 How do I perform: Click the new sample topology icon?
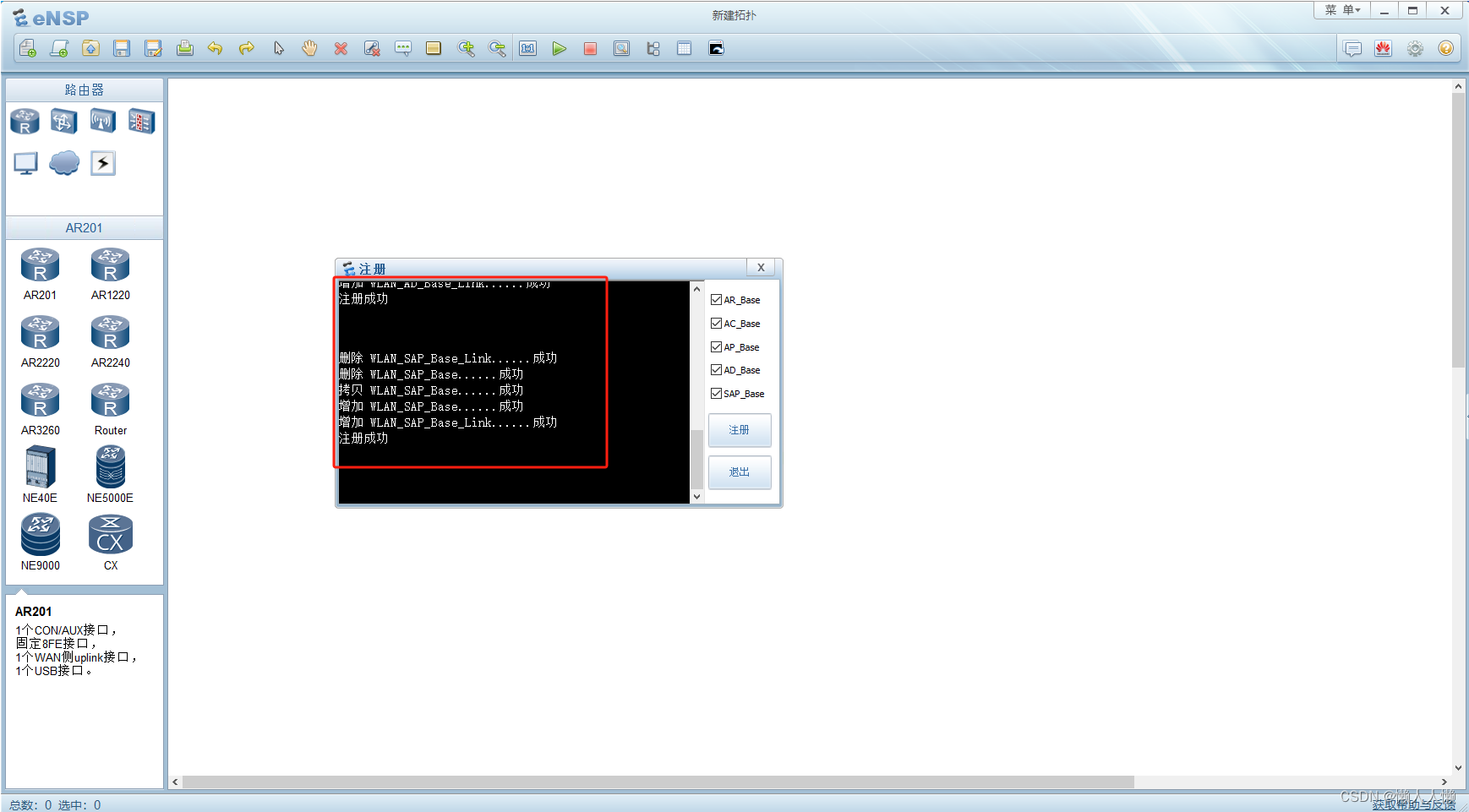click(59, 49)
